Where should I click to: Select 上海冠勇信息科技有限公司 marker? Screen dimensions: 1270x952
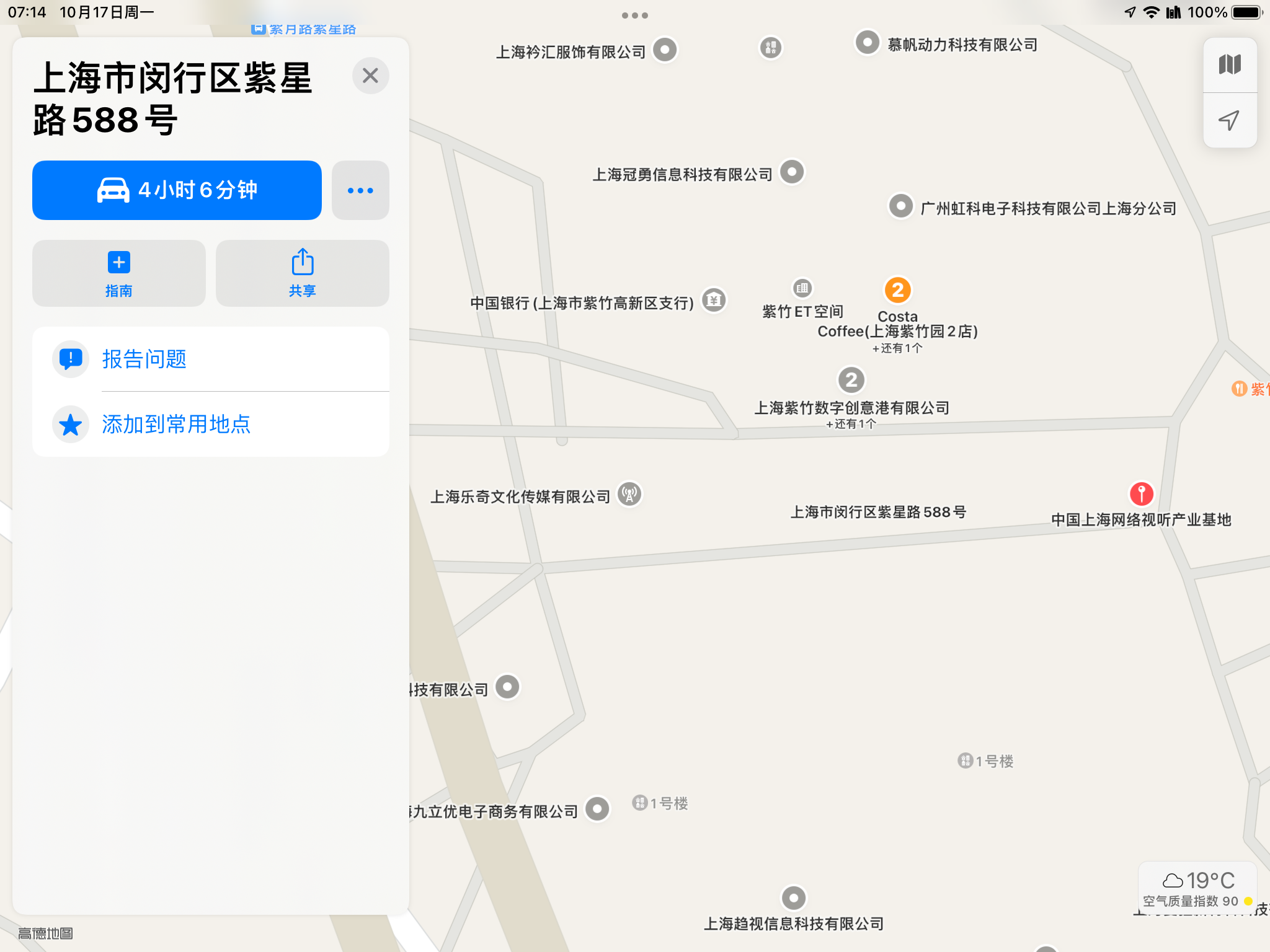coord(792,172)
